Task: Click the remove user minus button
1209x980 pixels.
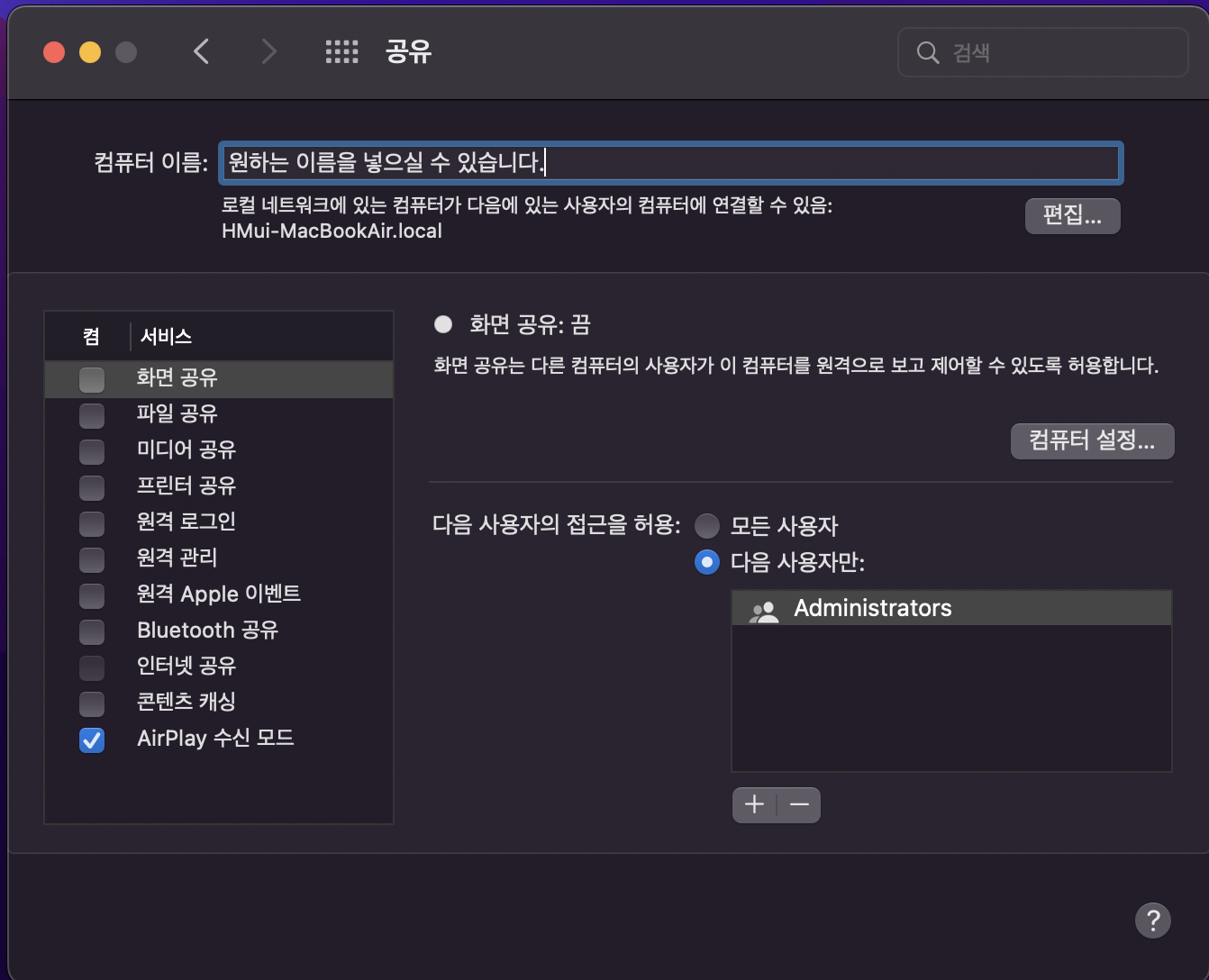Action: click(x=798, y=804)
